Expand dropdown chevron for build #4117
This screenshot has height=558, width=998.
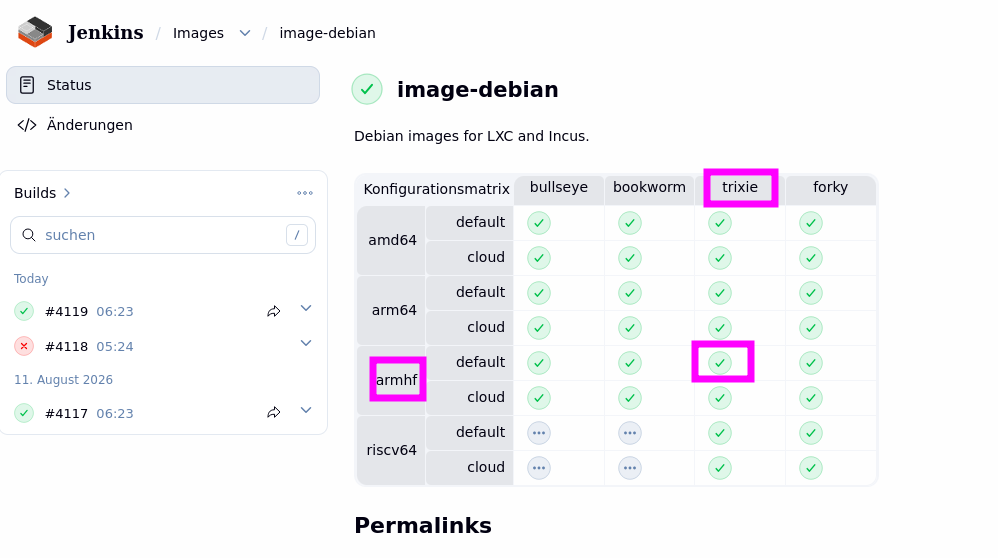coord(306,410)
